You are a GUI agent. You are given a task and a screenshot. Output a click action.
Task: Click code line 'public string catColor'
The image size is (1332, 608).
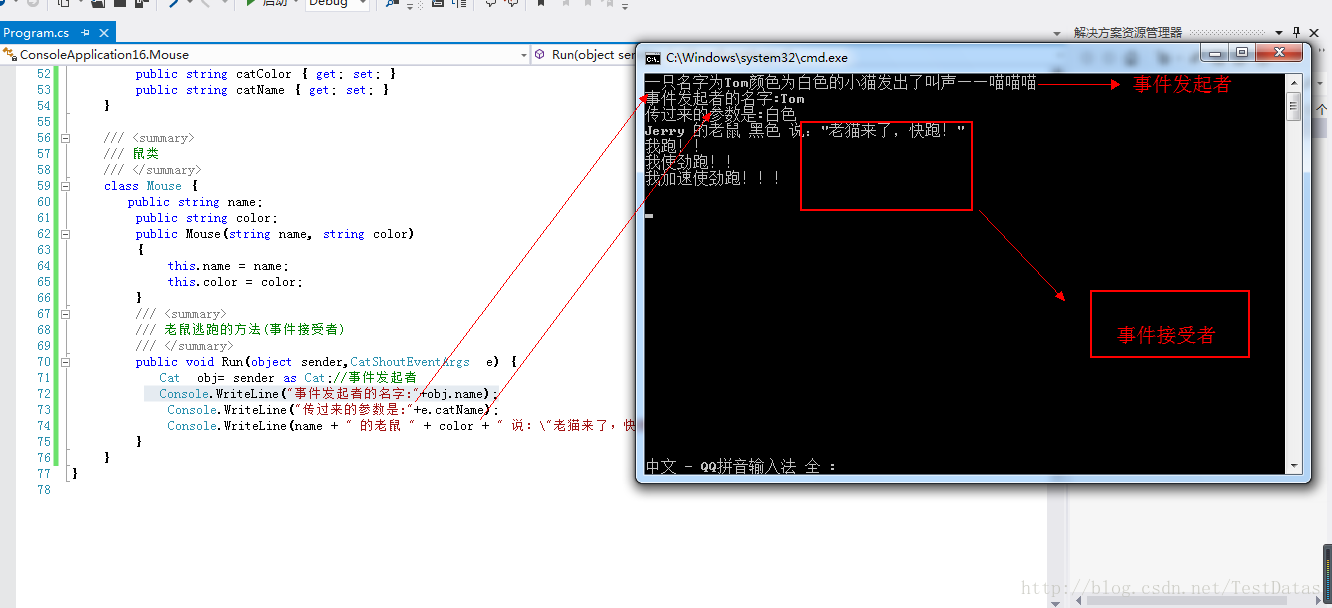(266, 74)
